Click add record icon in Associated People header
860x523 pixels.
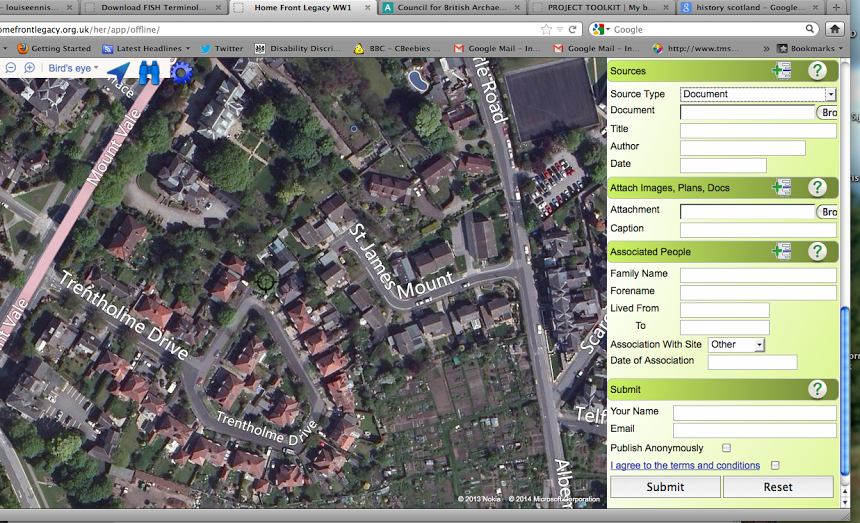click(x=781, y=252)
